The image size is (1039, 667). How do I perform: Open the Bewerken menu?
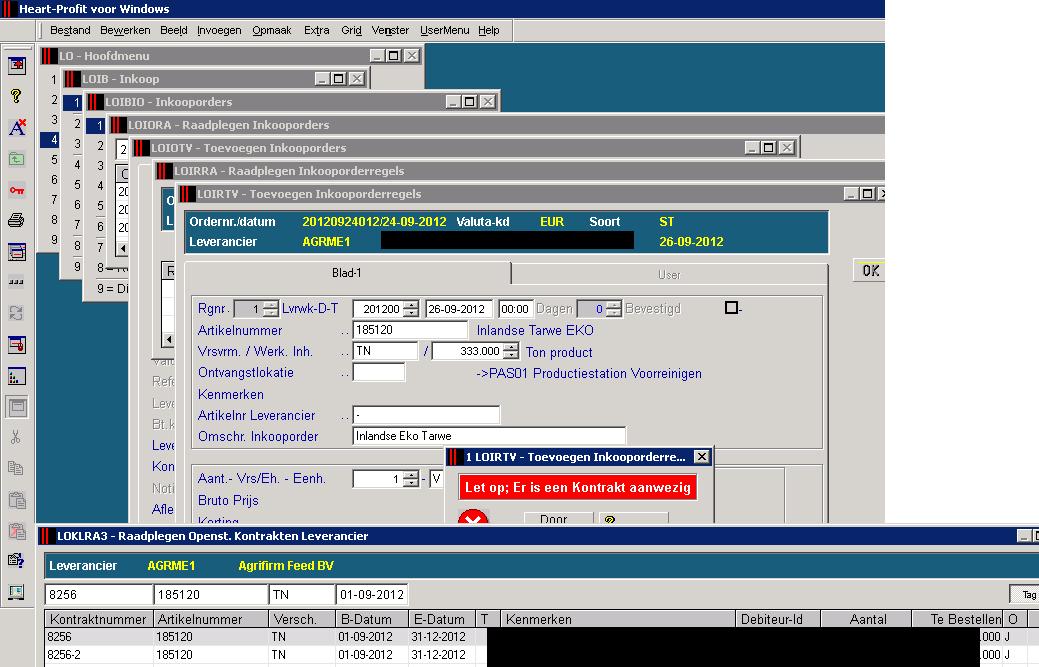coord(125,30)
